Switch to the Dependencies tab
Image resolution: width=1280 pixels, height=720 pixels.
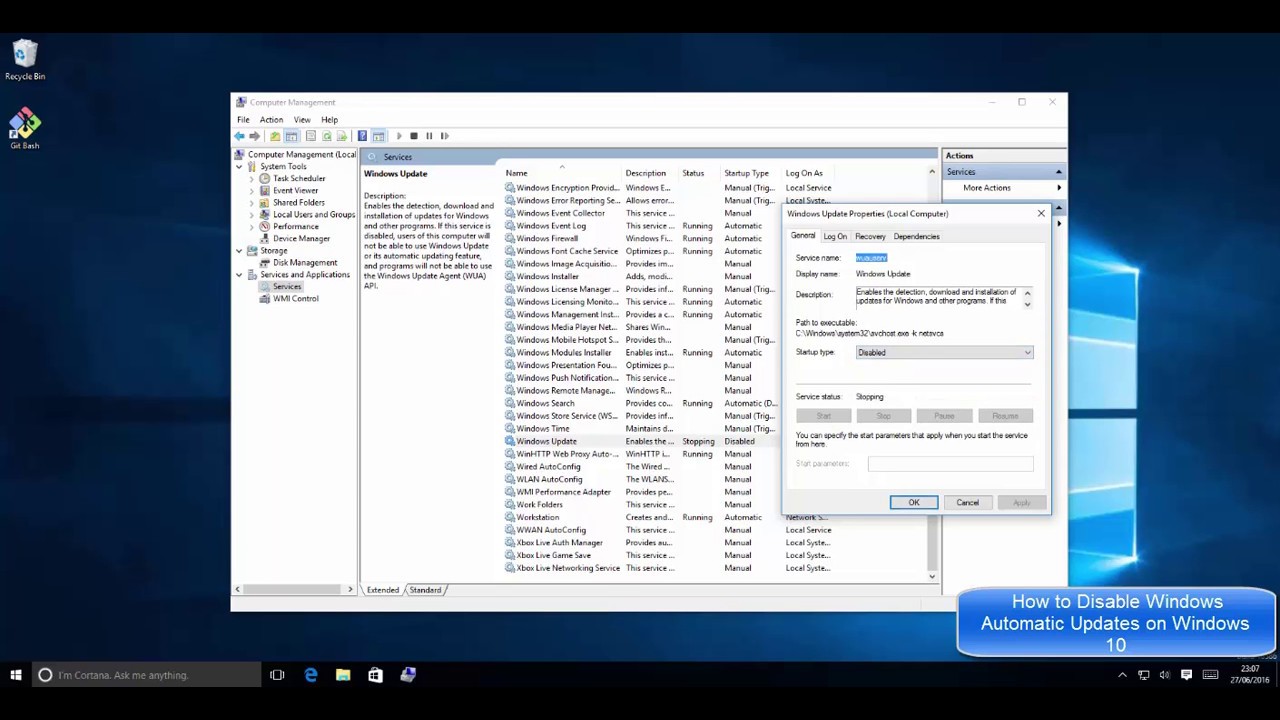pos(916,237)
